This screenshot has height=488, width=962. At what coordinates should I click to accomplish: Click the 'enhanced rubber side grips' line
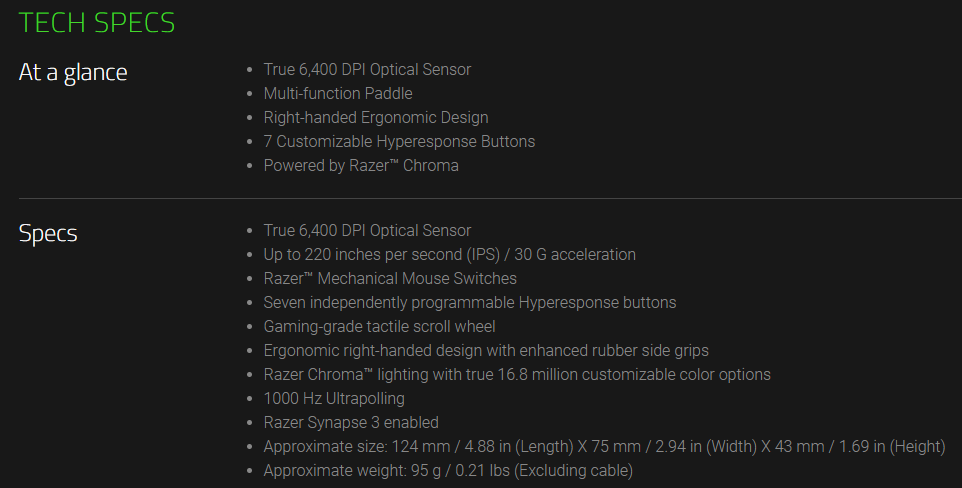tap(486, 351)
